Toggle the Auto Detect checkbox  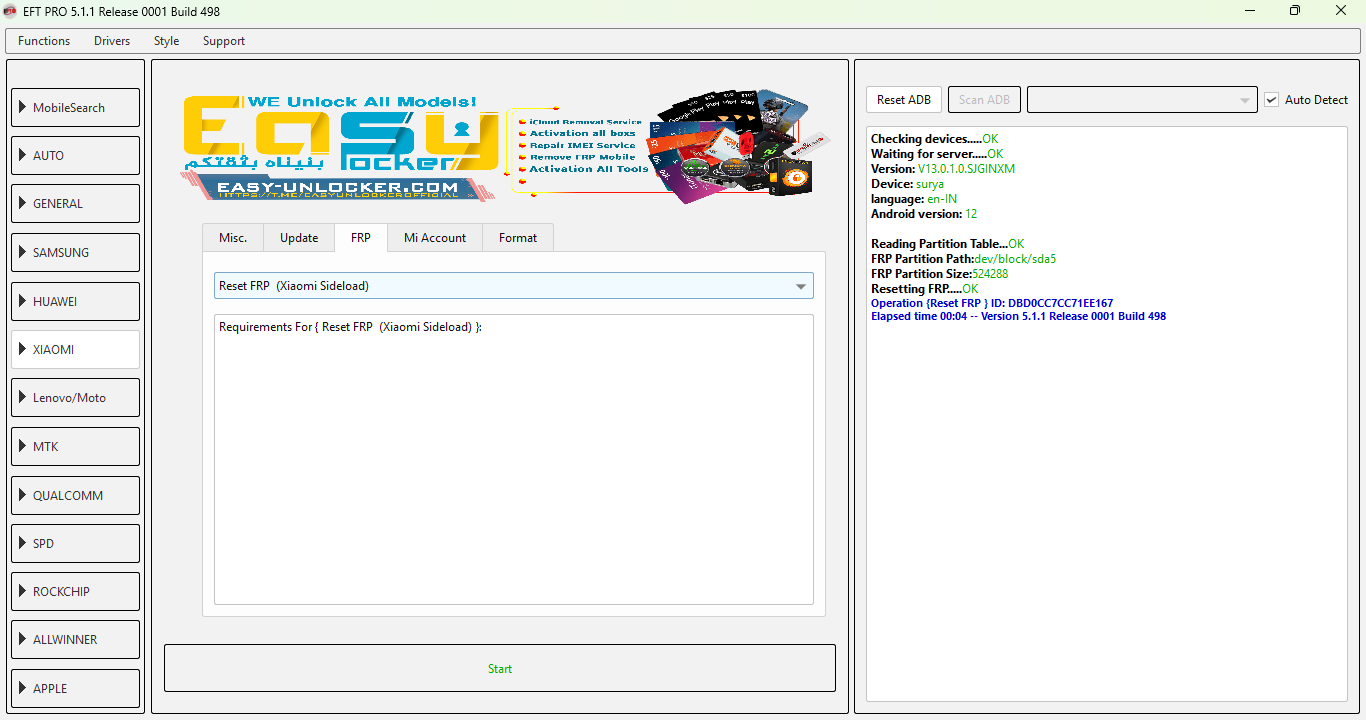click(x=1272, y=100)
